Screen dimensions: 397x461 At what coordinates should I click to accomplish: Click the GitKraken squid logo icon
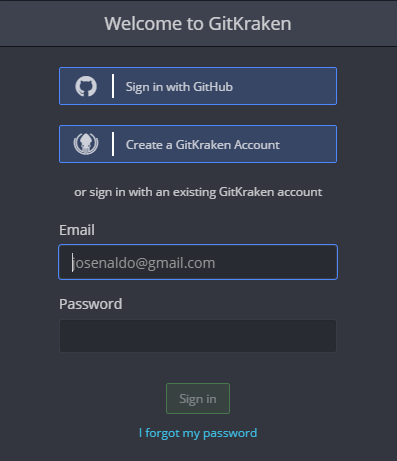(86, 144)
